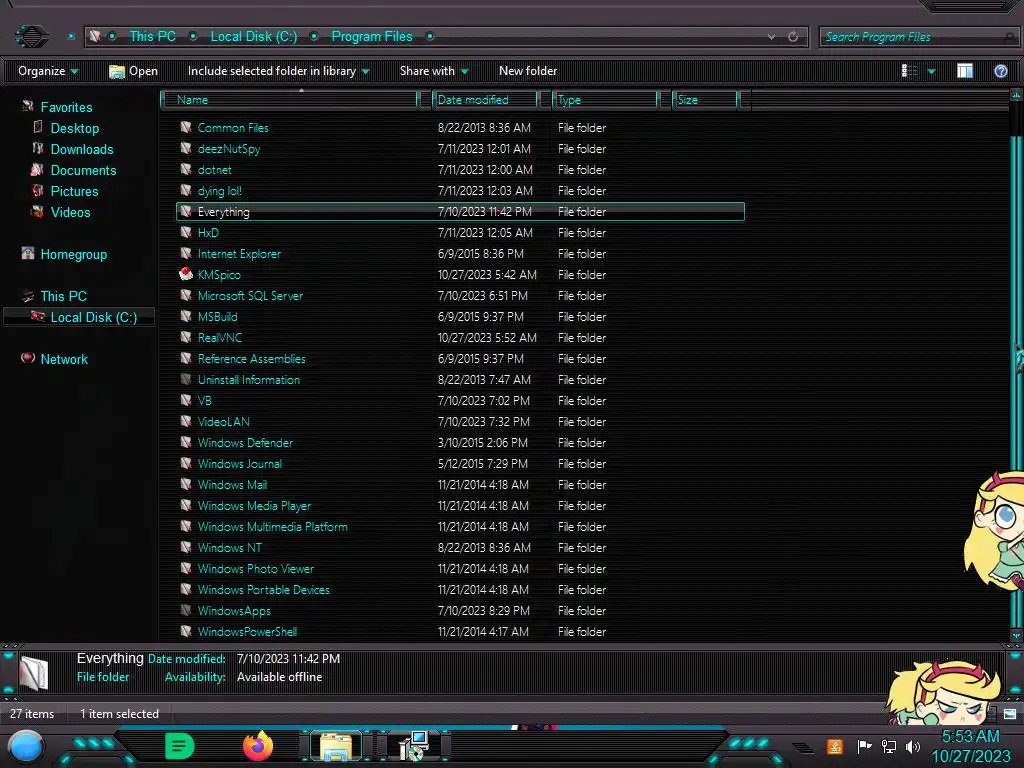This screenshot has width=1024, height=768.
Task: Select the "Windows Mail" folder name
Action: (232, 485)
